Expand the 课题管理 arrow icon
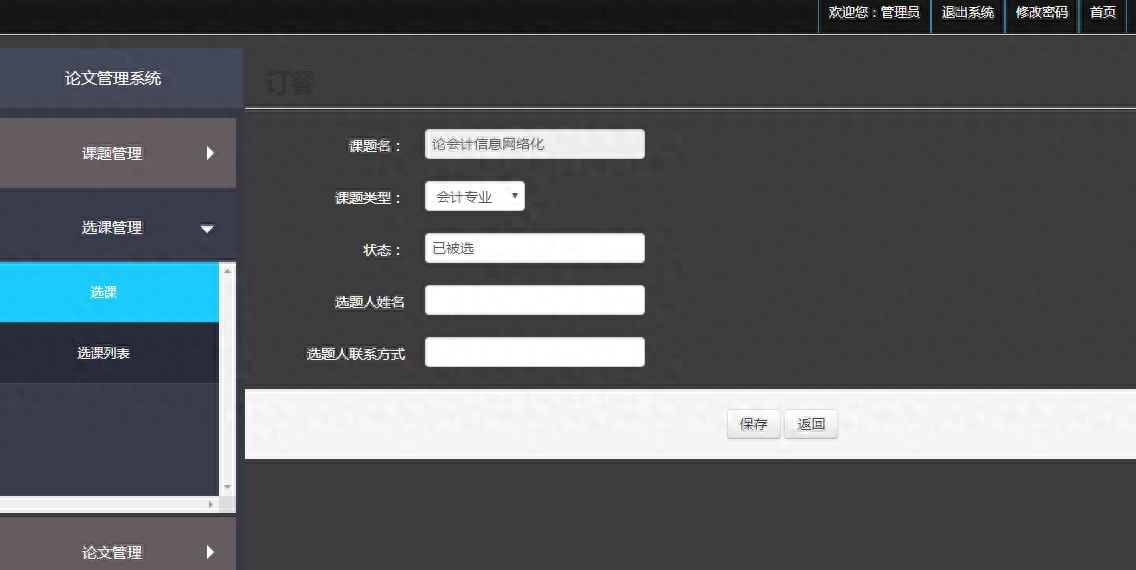Screen dimensions: 1136x570 (x=210, y=153)
